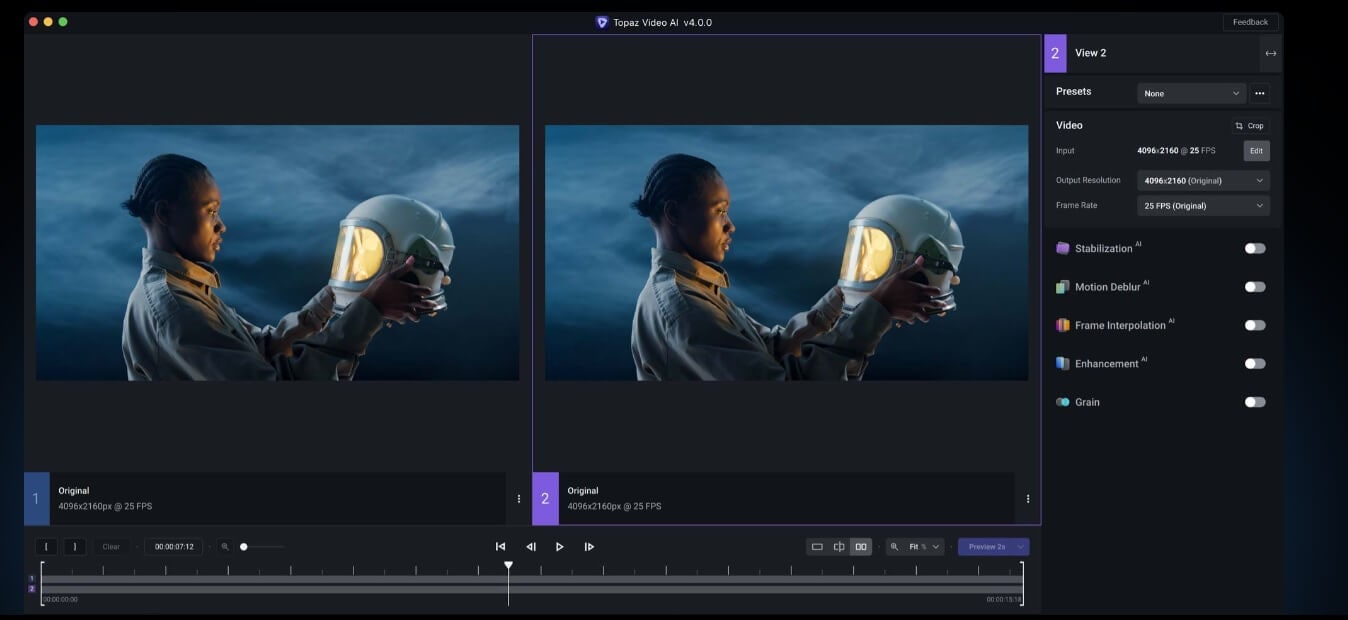Open the presets more options menu
Image resolution: width=1348 pixels, height=620 pixels.
point(1260,93)
